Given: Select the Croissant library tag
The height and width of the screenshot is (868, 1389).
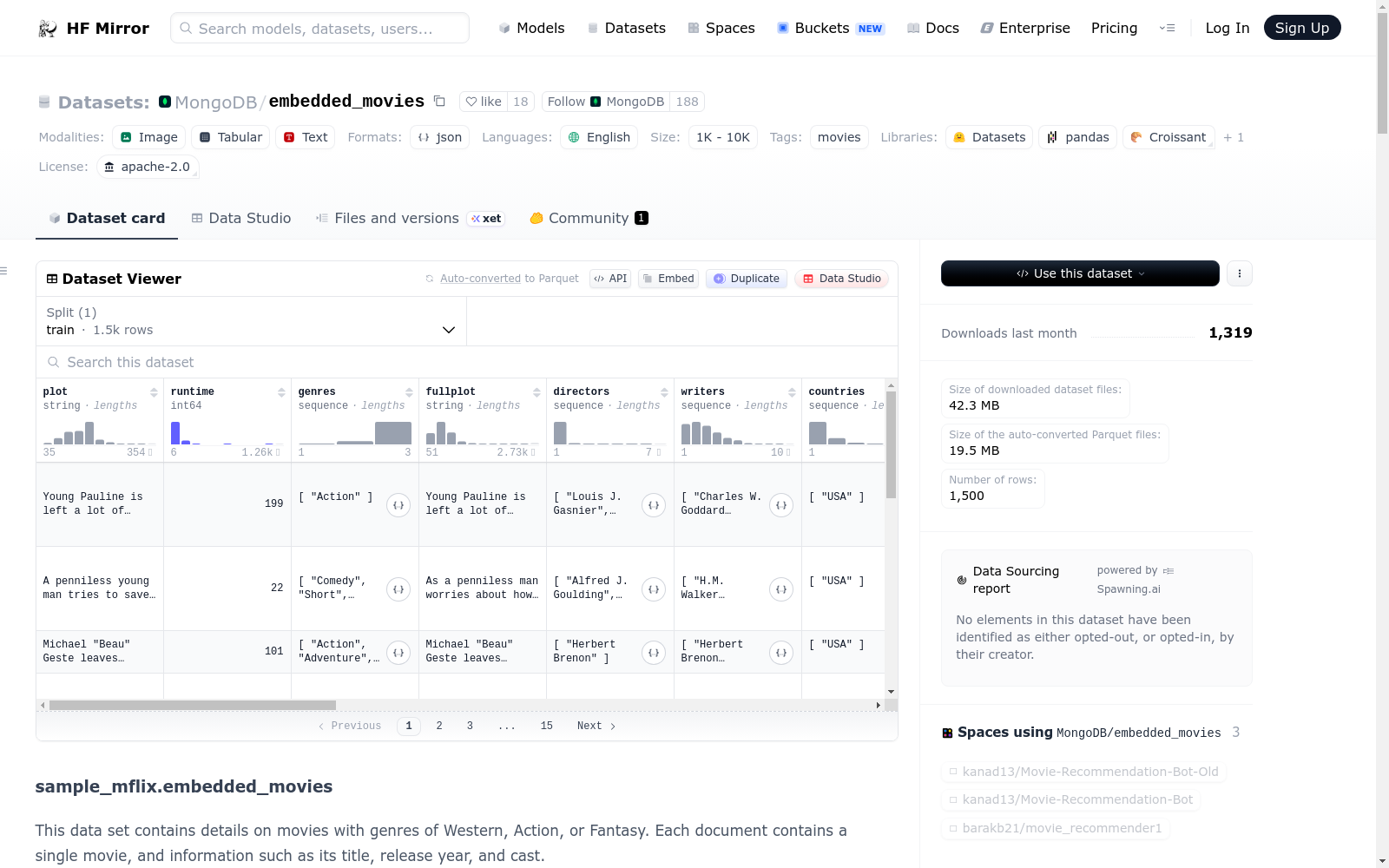Looking at the screenshot, I should [x=1168, y=137].
